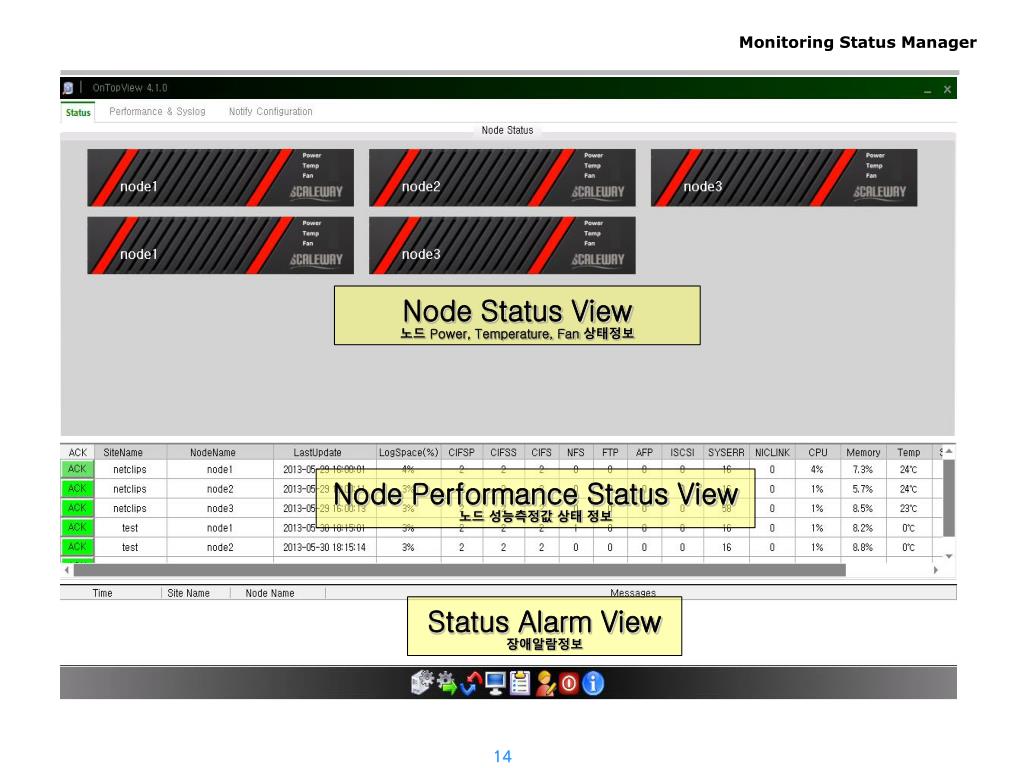Click the Node Name alarm list header

270,593
